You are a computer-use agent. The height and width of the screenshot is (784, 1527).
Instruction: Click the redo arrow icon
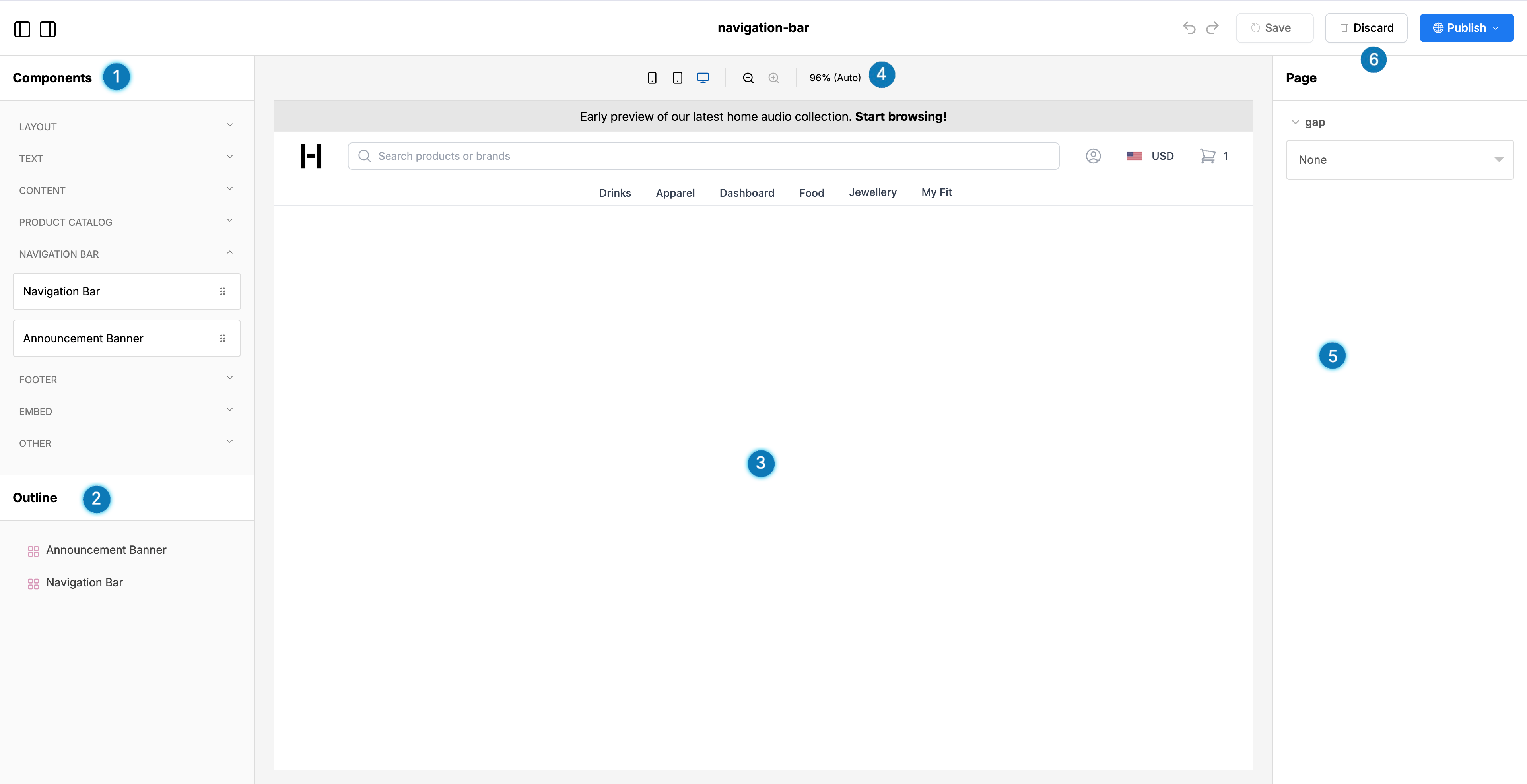coord(1212,28)
